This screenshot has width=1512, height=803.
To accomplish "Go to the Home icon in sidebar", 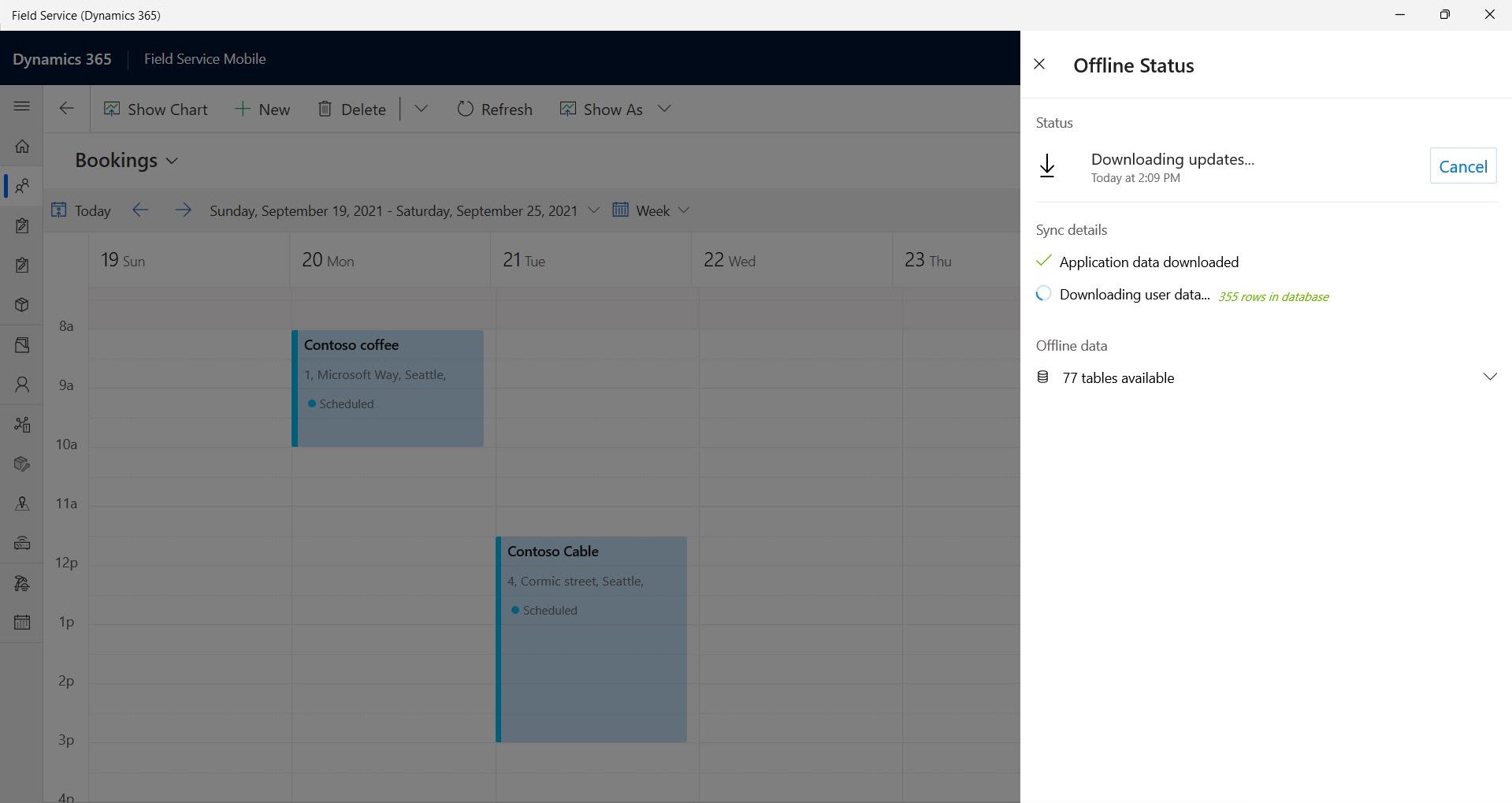I will click(22, 146).
